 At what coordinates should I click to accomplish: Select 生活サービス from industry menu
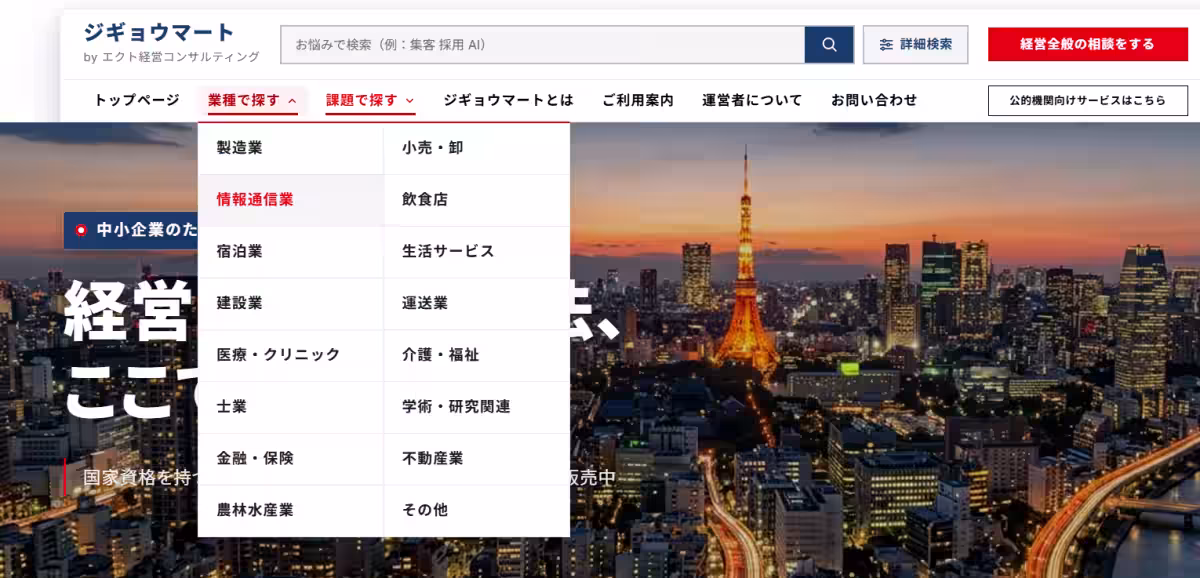point(477,252)
